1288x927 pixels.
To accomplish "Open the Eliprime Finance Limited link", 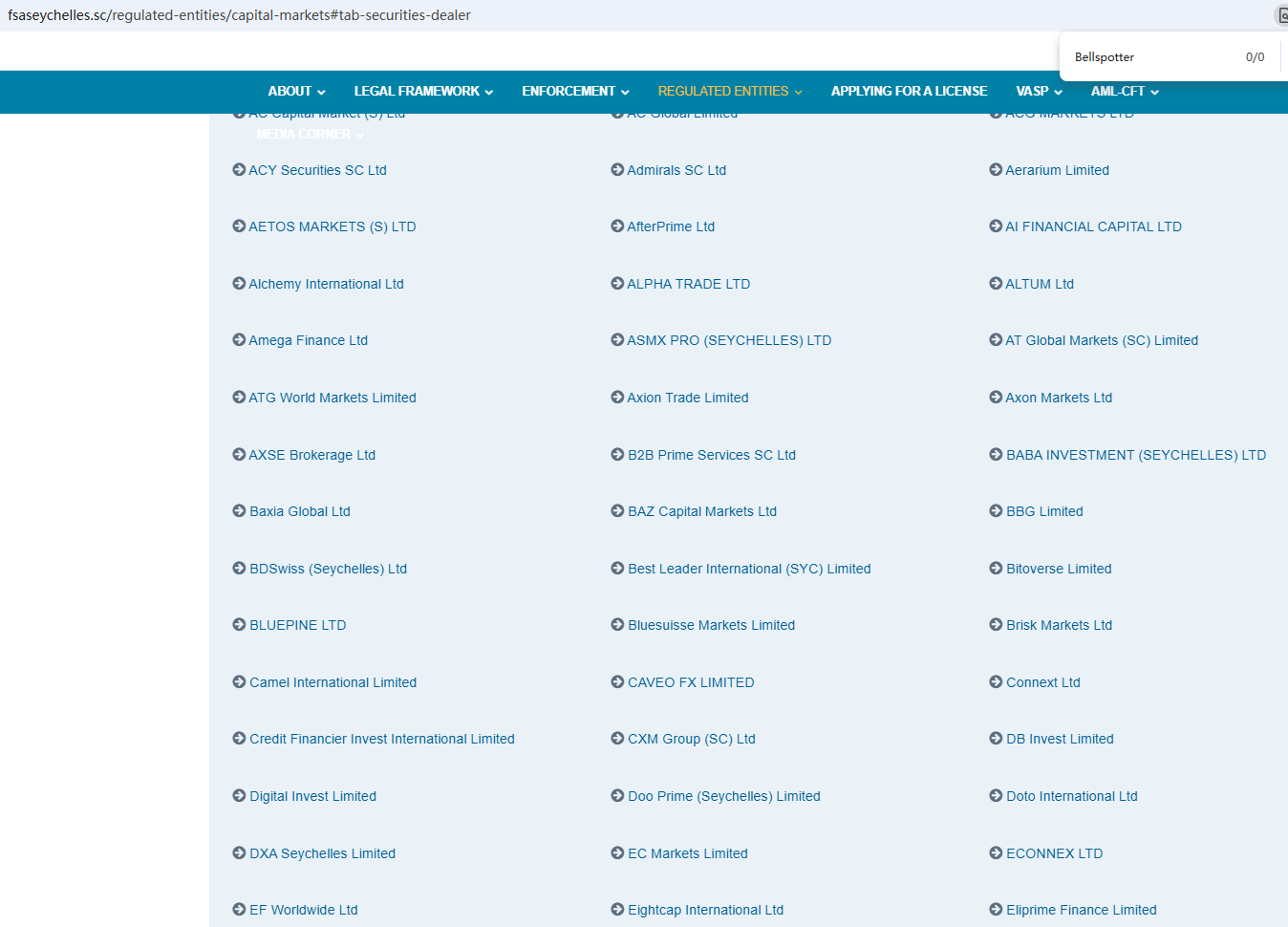I will click(x=1082, y=910).
